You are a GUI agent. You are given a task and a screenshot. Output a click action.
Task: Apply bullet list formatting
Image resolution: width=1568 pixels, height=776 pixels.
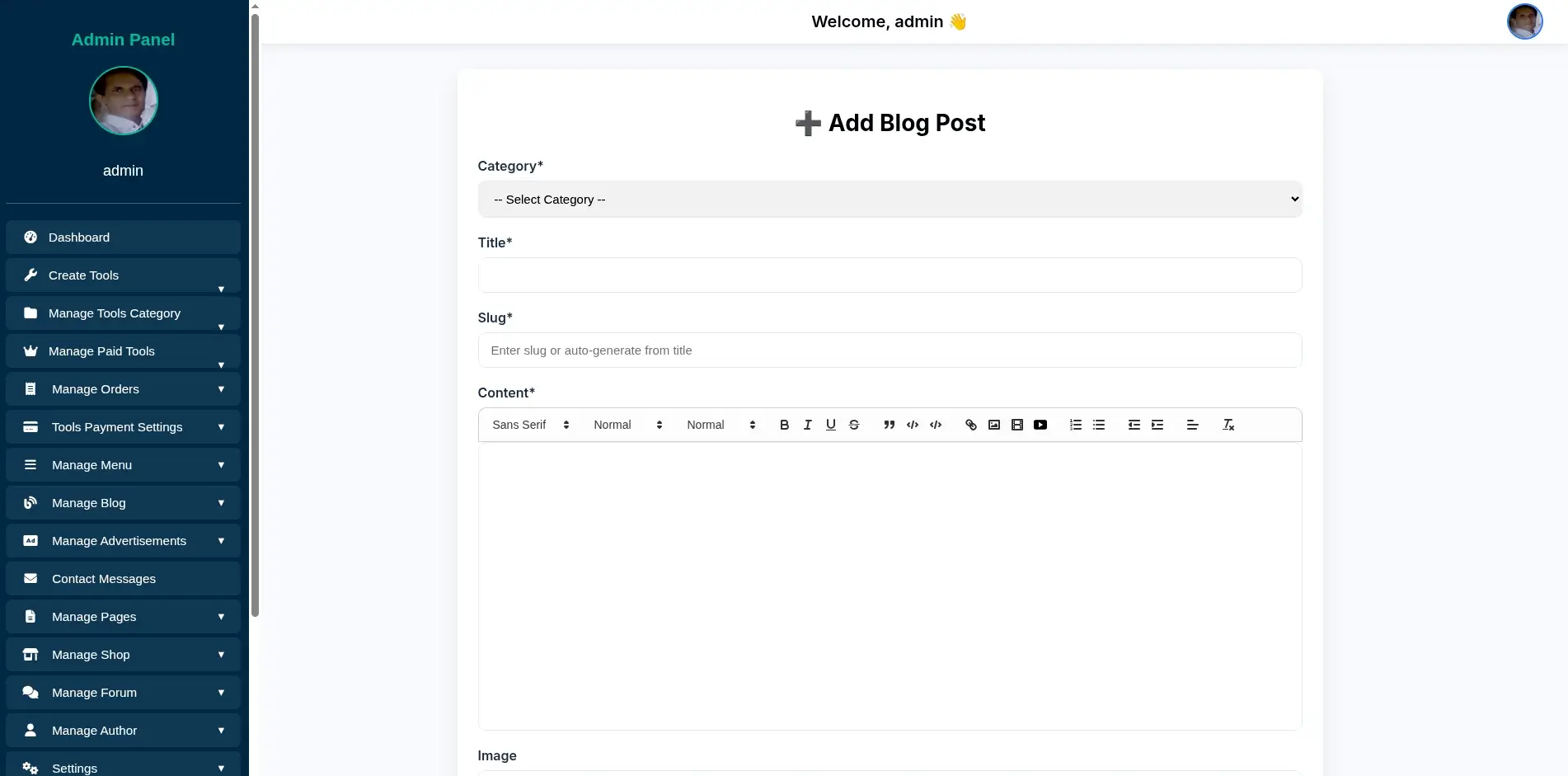coord(1098,425)
